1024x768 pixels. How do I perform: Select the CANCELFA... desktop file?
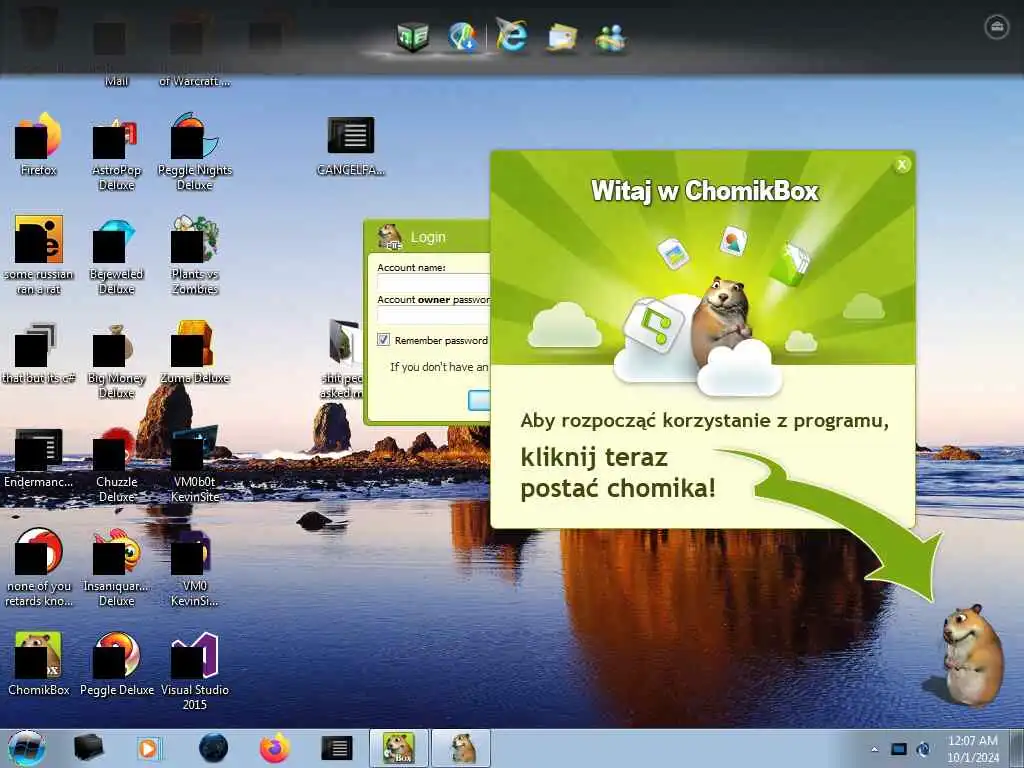[351, 145]
